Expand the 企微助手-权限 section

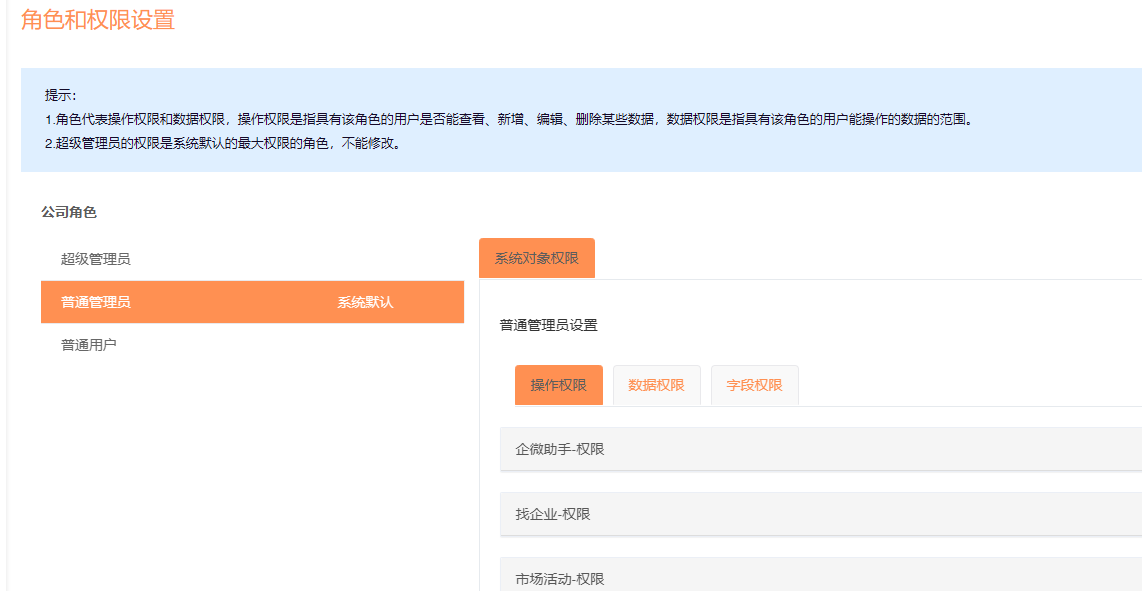pos(821,449)
